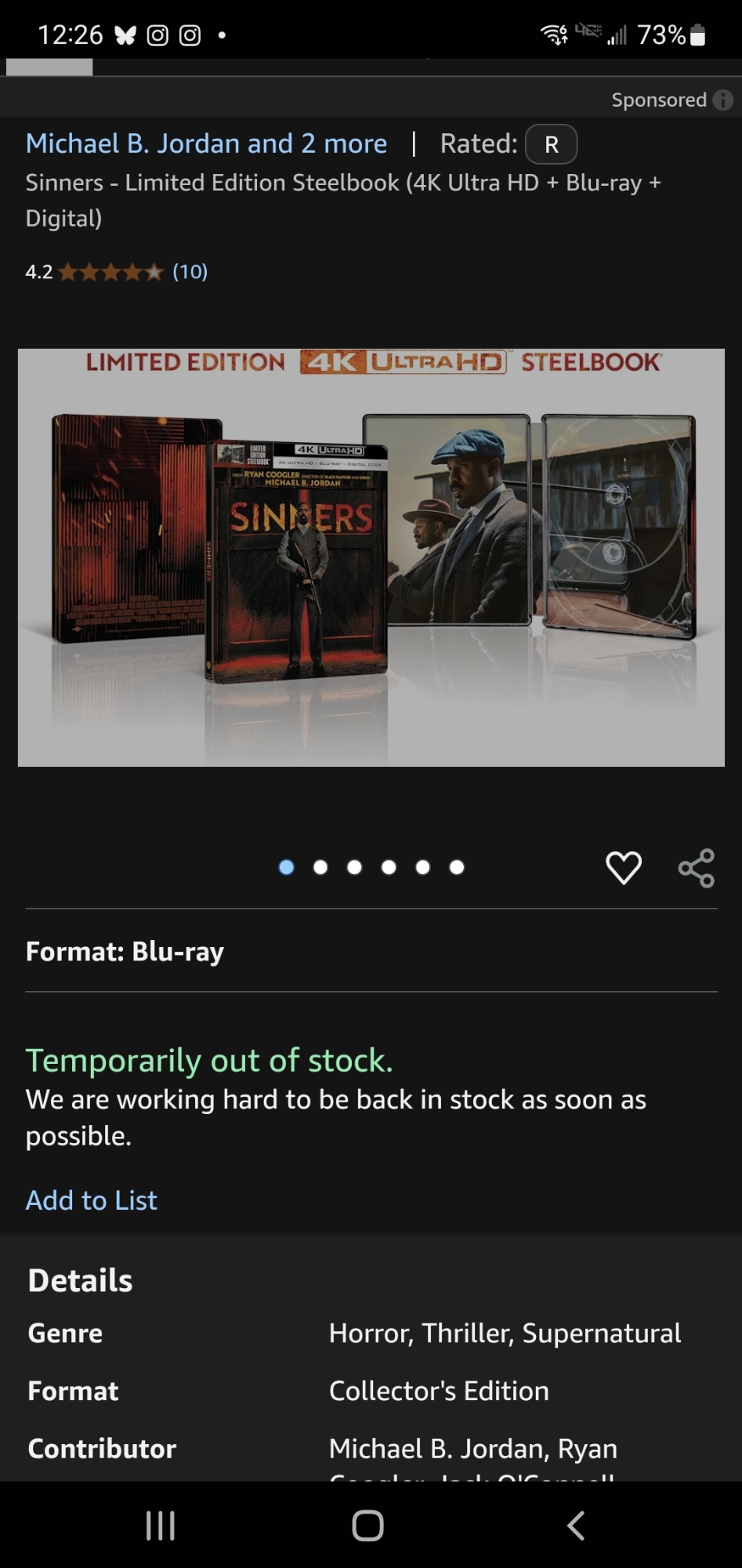Tap the Android home button

[x=367, y=1526]
